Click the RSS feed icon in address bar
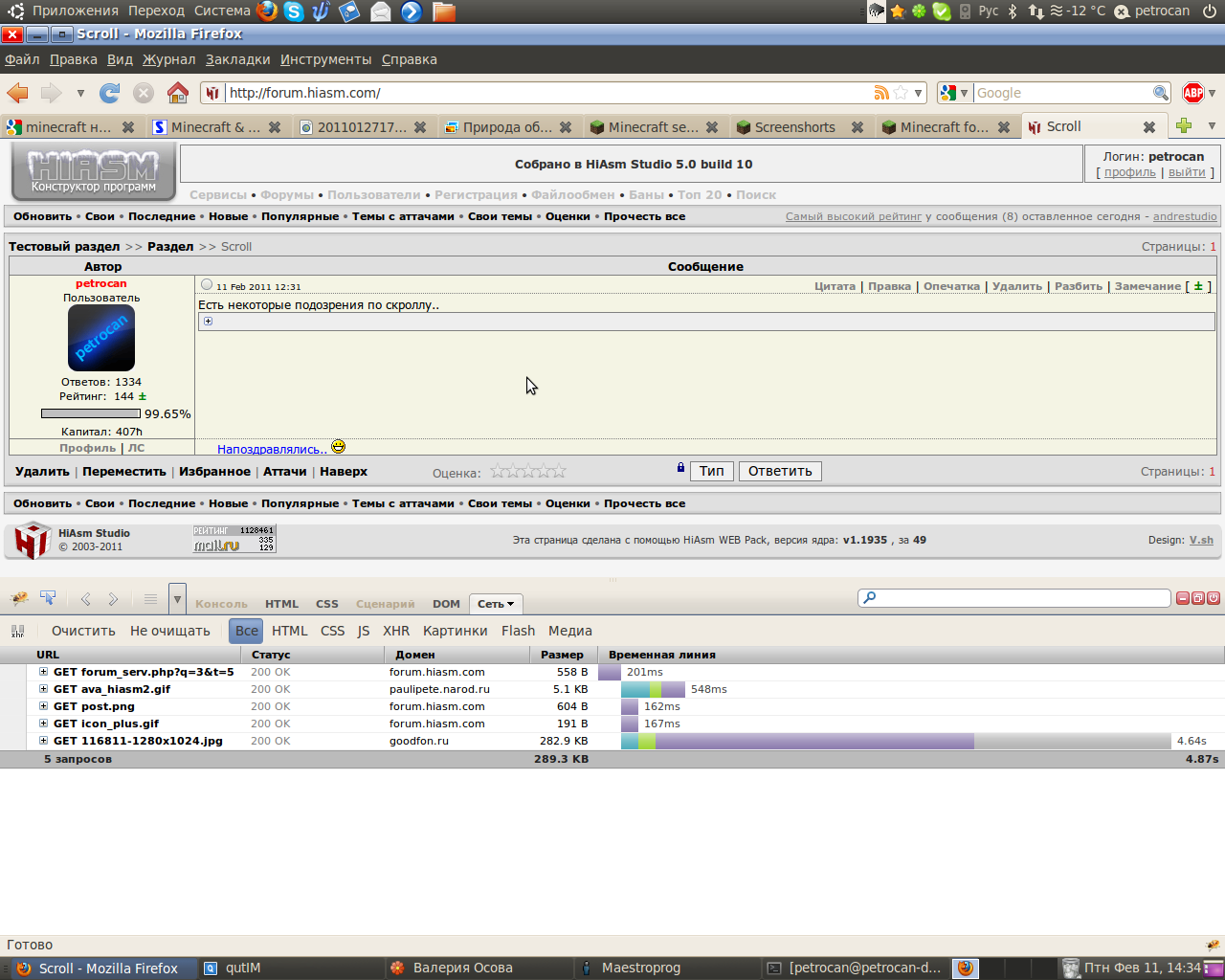Screen dimensions: 1225x980 [880, 93]
